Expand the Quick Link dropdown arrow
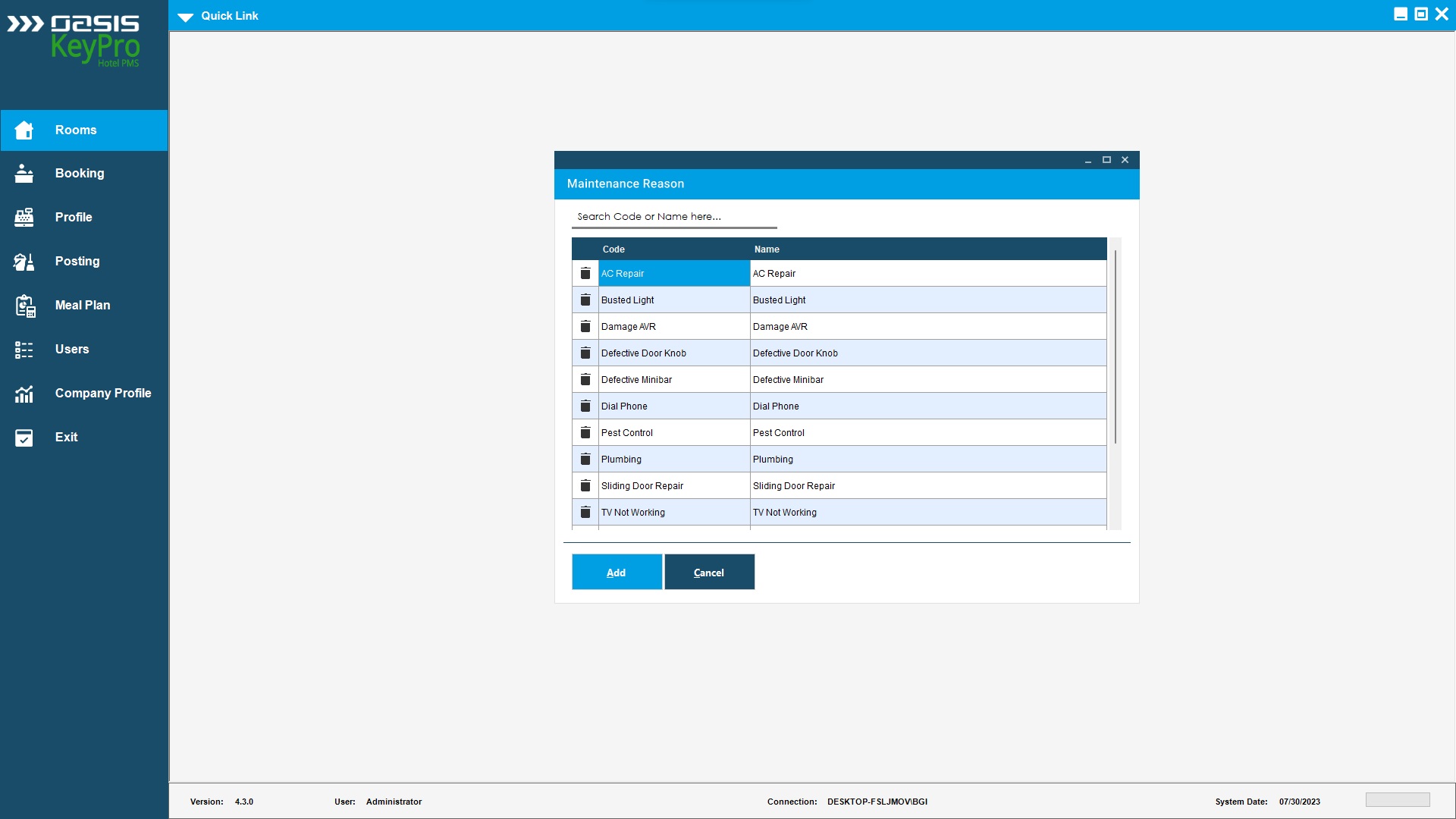1456x819 pixels. tap(186, 17)
